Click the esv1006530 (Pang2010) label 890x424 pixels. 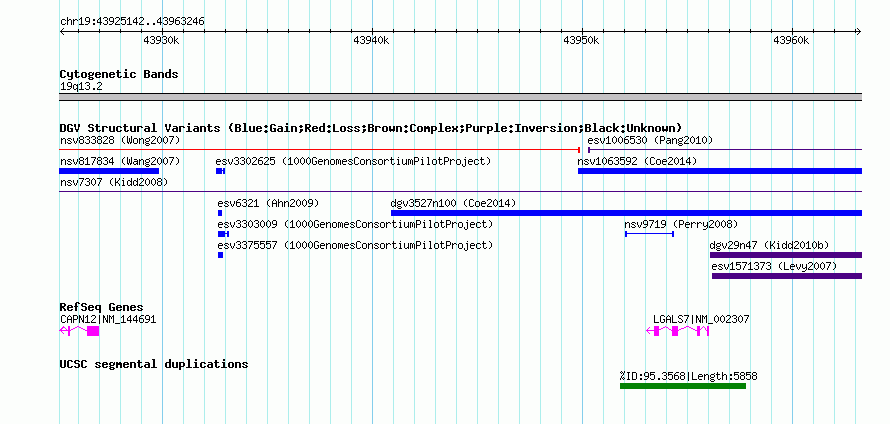coord(650,140)
